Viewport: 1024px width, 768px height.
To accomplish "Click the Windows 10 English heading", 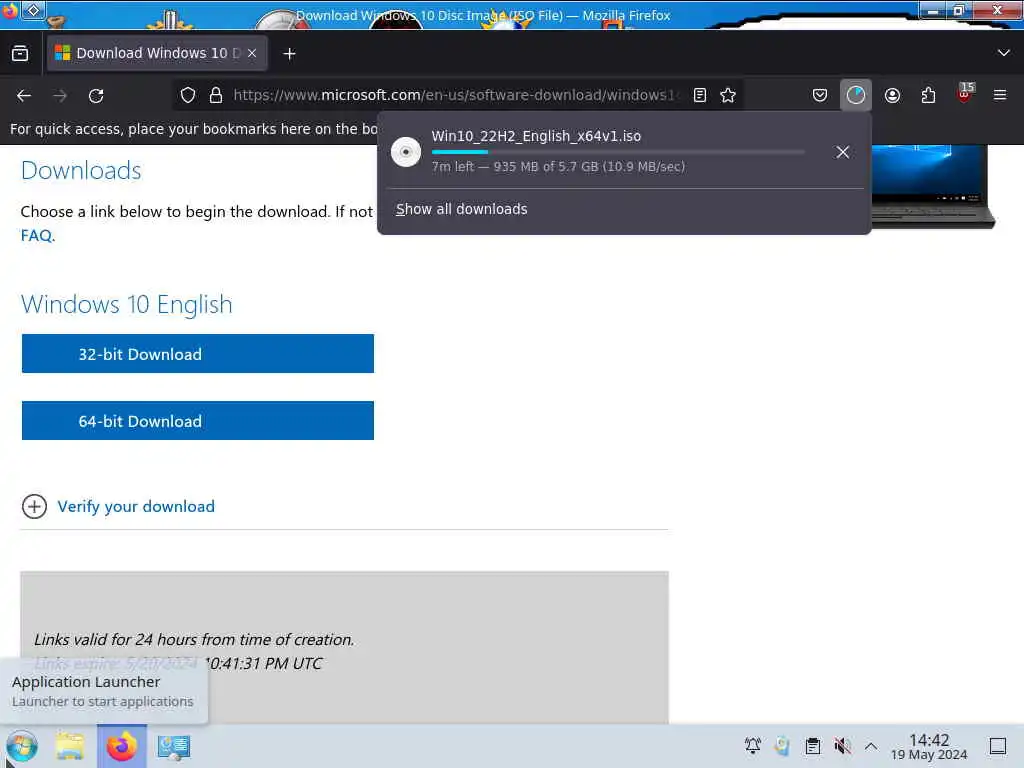I will [x=127, y=304].
